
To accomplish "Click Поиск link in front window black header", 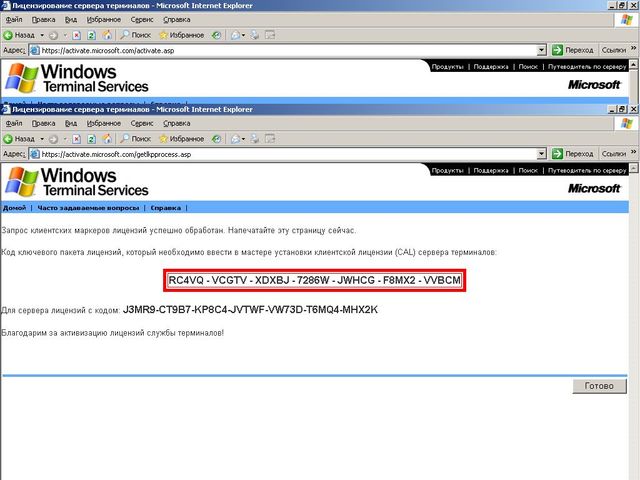I will pyautogui.click(x=528, y=171).
